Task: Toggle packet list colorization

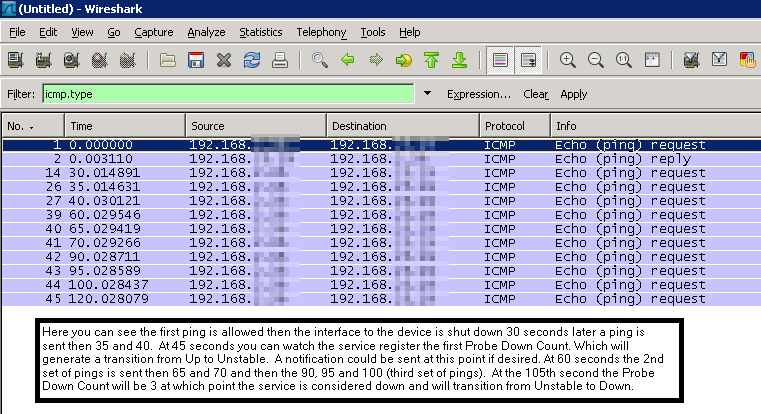Action: (500, 60)
